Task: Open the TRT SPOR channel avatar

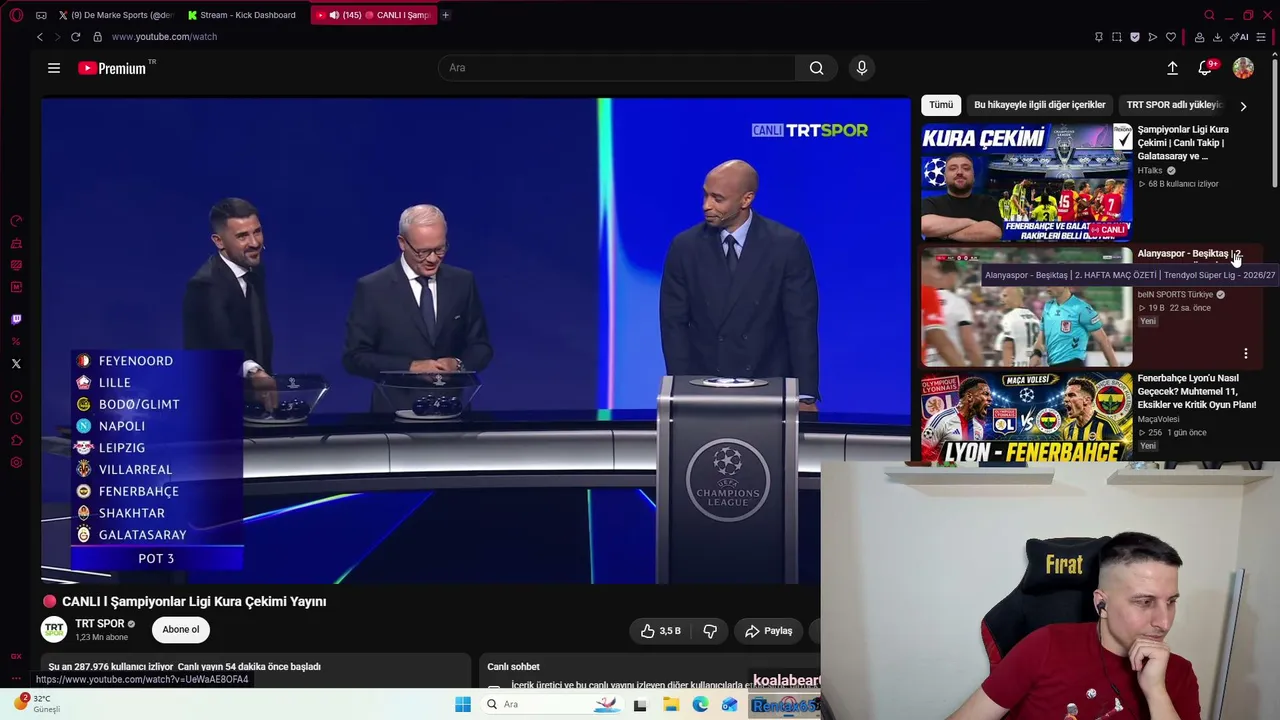Action: coord(54,630)
